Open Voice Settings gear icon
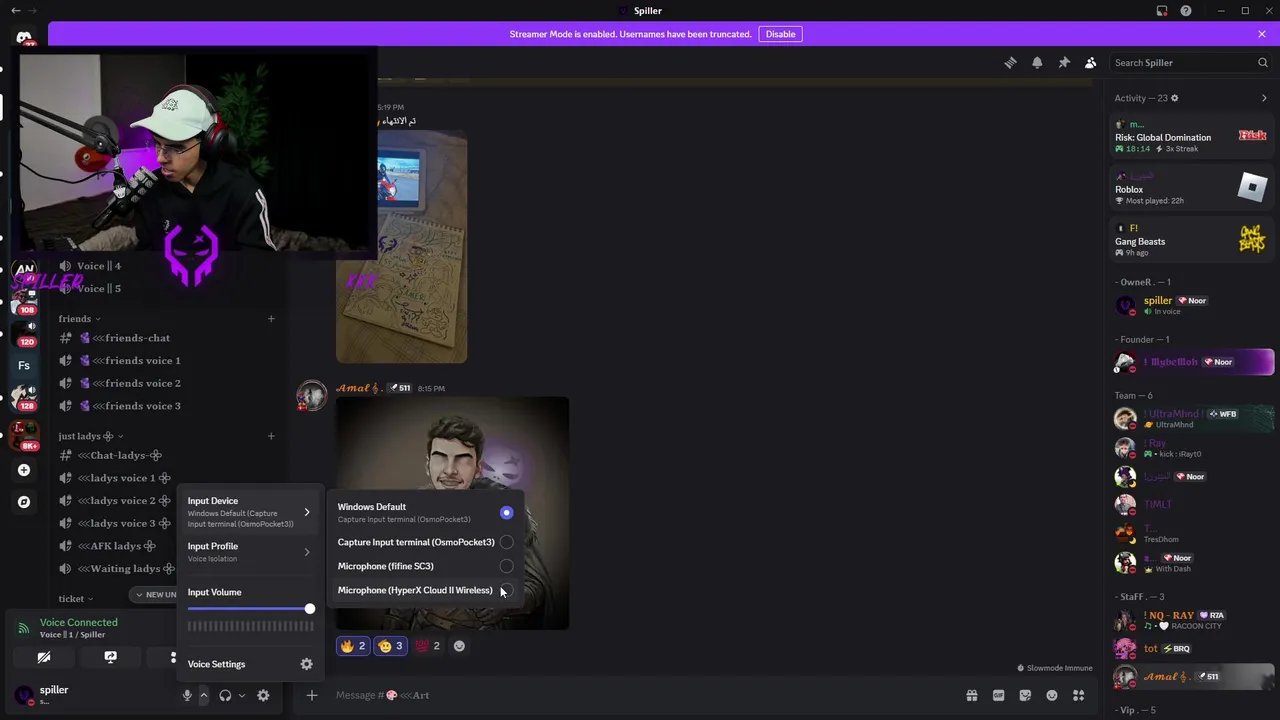This screenshot has width=1280, height=720. pos(307,664)
